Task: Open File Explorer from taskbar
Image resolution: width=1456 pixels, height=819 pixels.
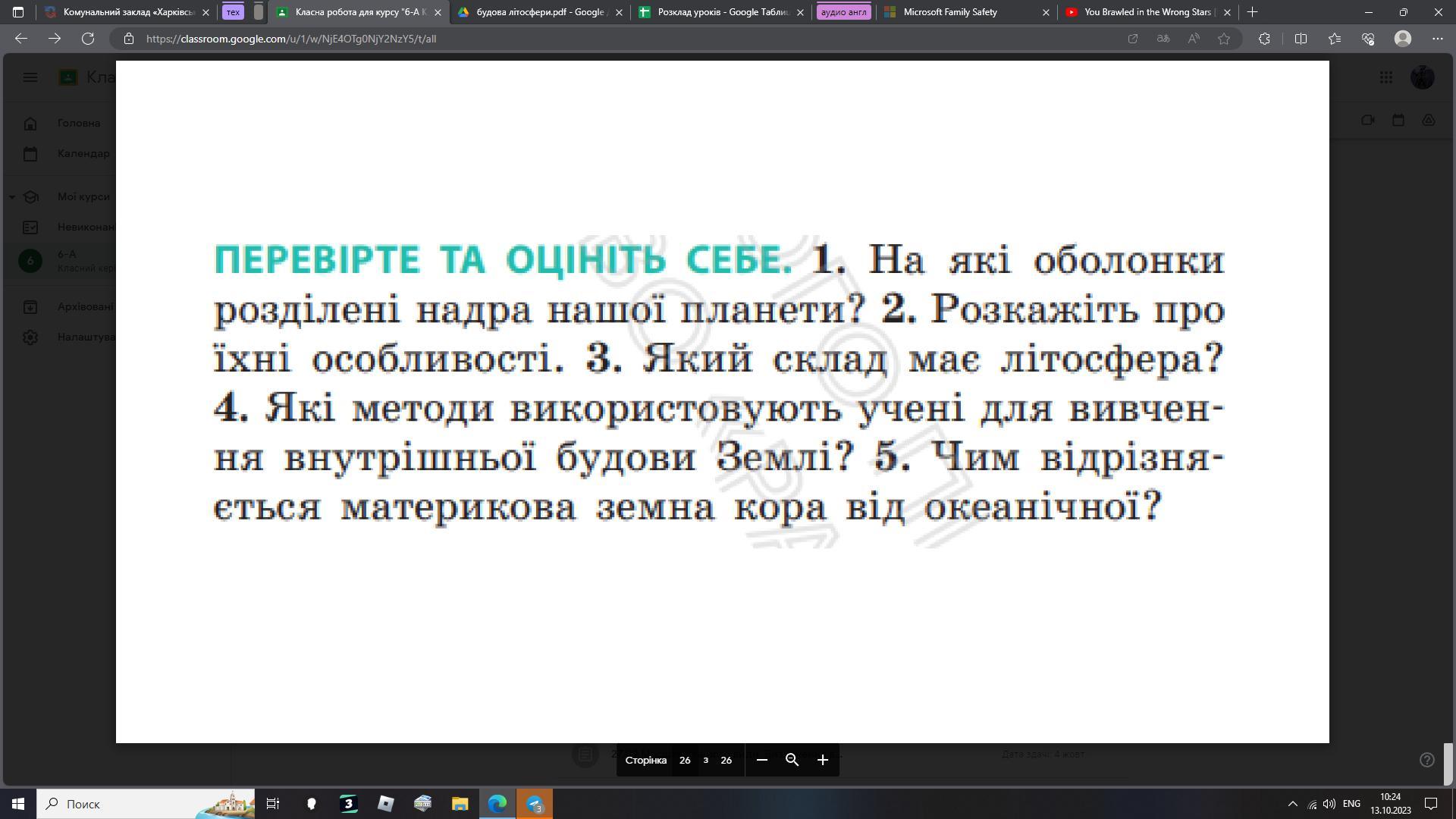Action: [460, 804]
